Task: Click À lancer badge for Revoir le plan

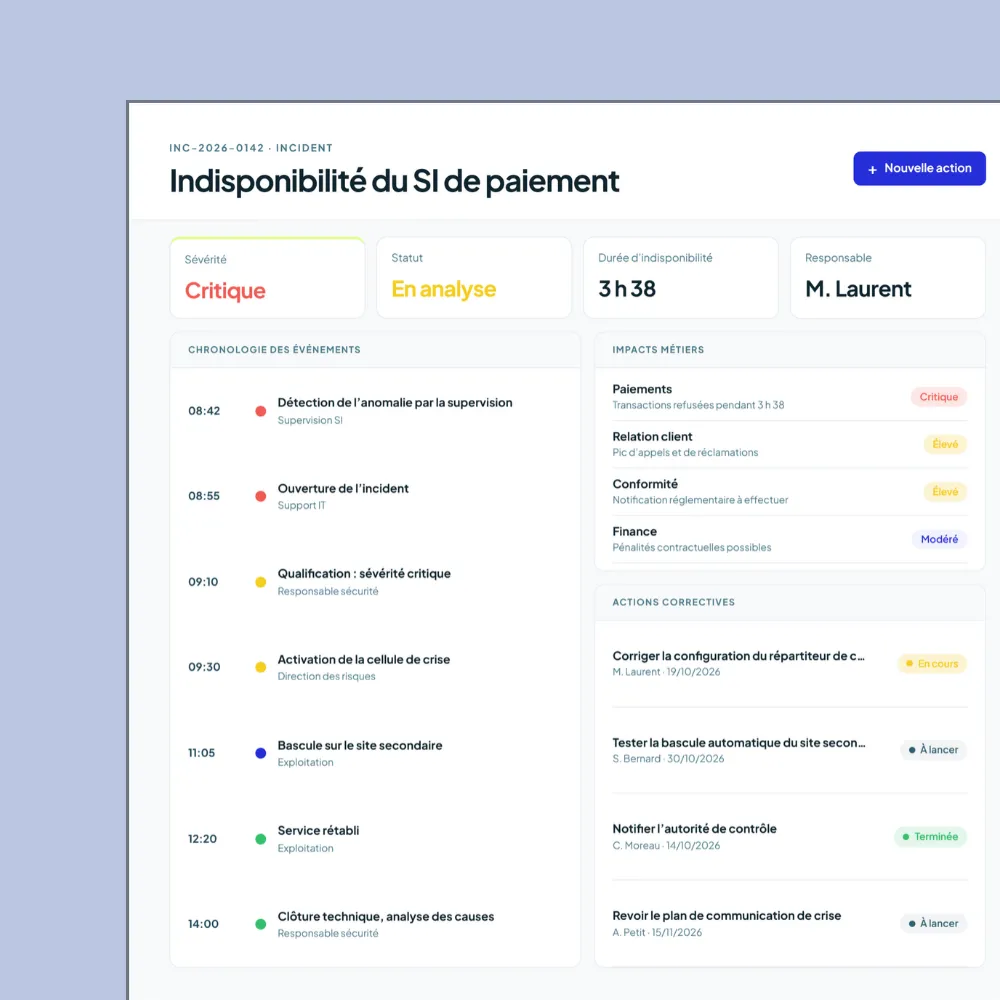Action: (x=933, y=923)
